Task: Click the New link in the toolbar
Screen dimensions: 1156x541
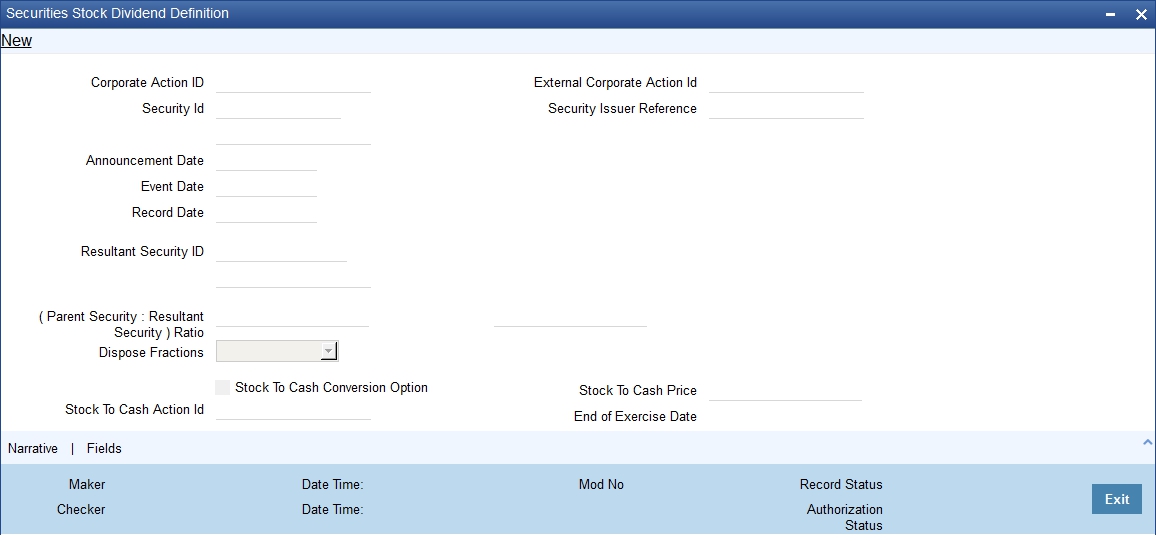Action: [16, 41]
